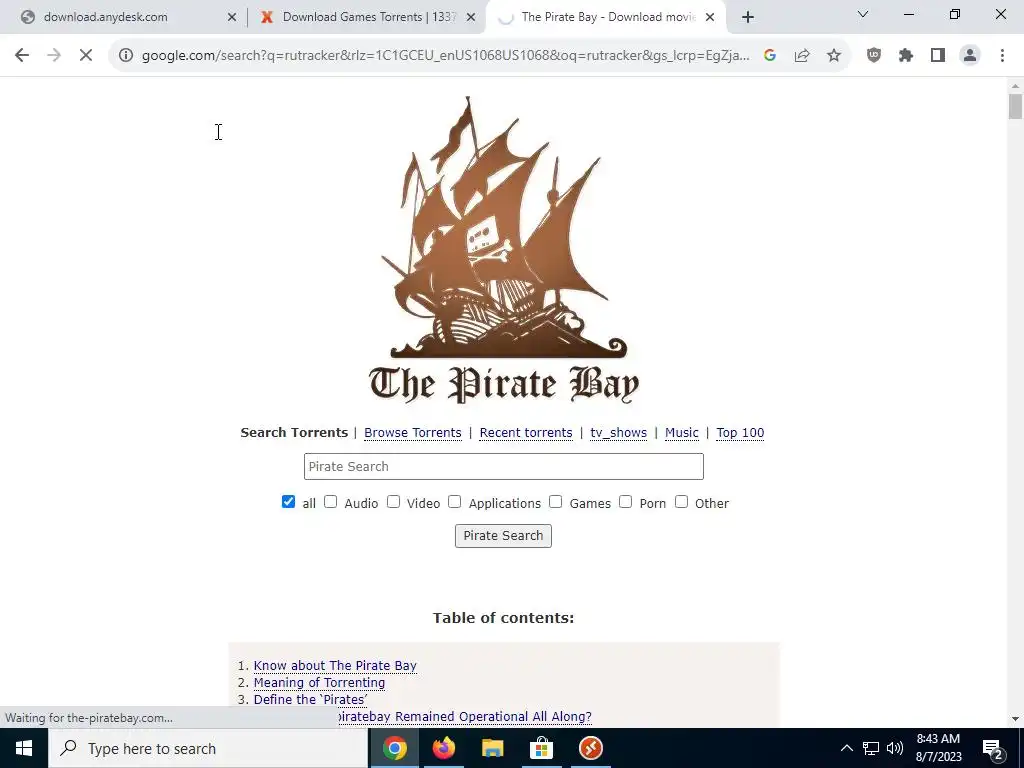1024x768 pixels.
Task: Open Meaning of Torrenting link
Action: tap(319, 682)
